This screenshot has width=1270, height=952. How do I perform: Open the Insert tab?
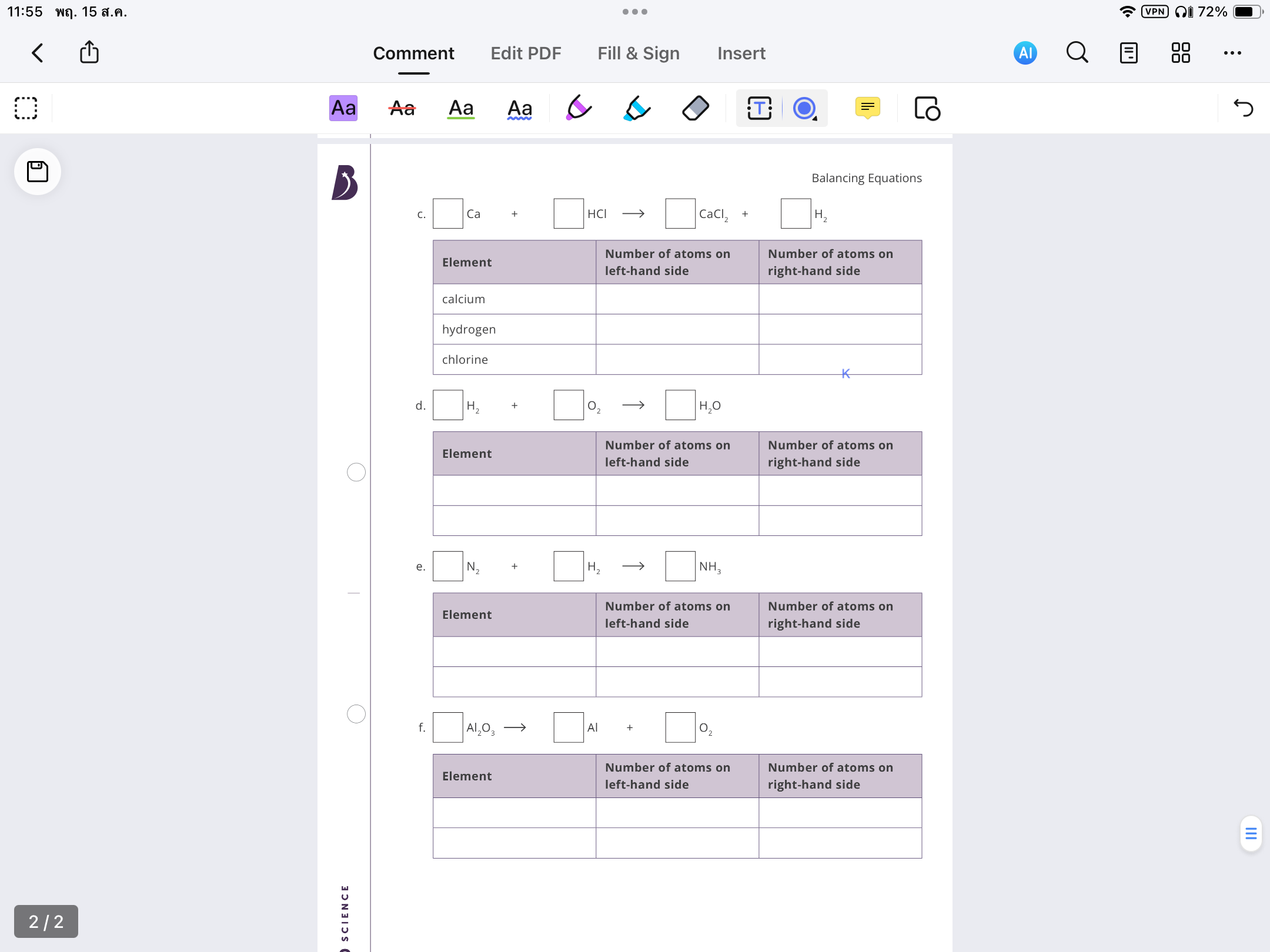pos(741,53)
